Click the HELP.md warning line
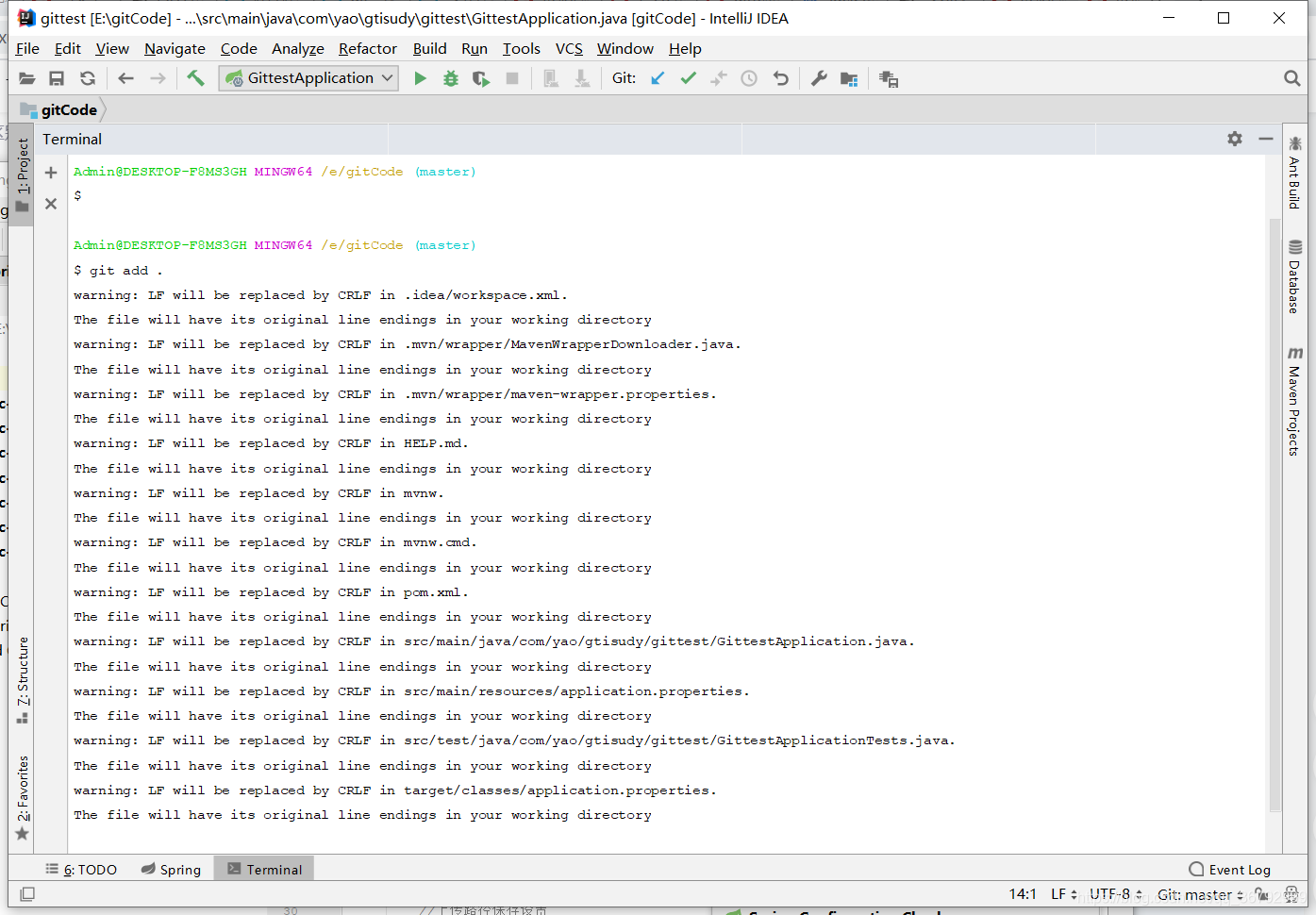Screen dimensions: 1316x915 [272, 443]
